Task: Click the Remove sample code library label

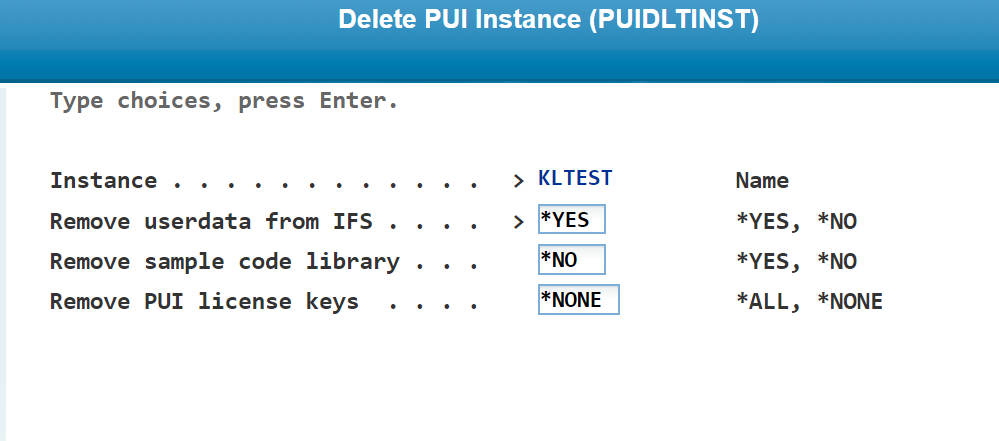Action: pos(224,262)
